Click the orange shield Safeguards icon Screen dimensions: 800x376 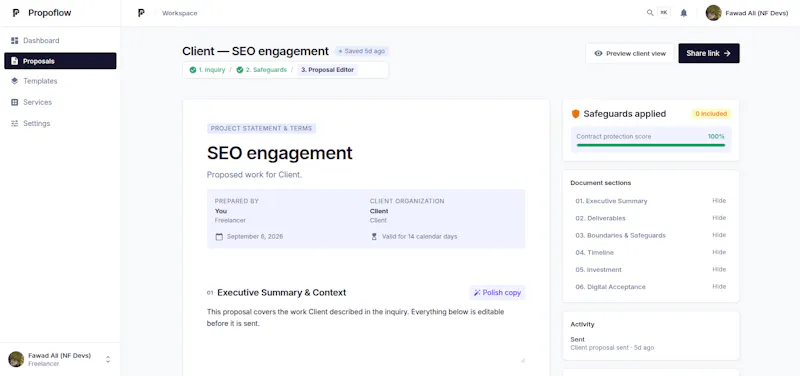tap(576, 114)
